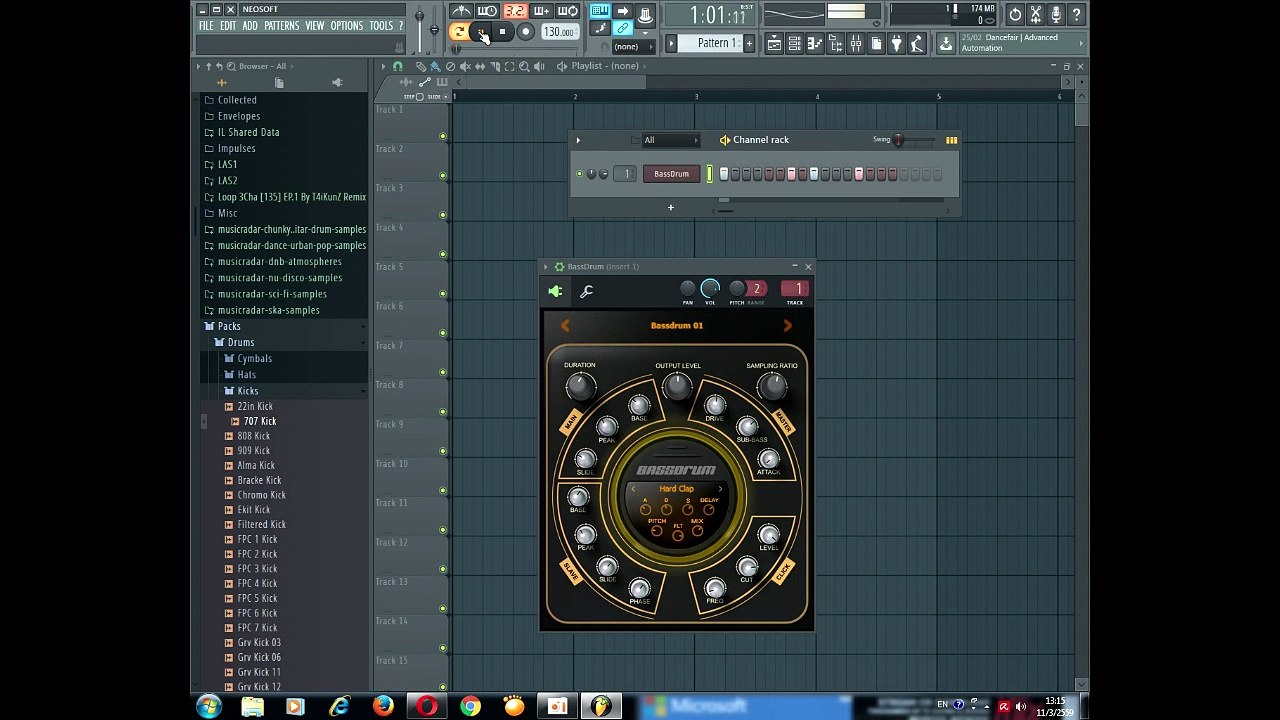
Task: Click the undo history power icon
Action: click(x=1015, y=14)
